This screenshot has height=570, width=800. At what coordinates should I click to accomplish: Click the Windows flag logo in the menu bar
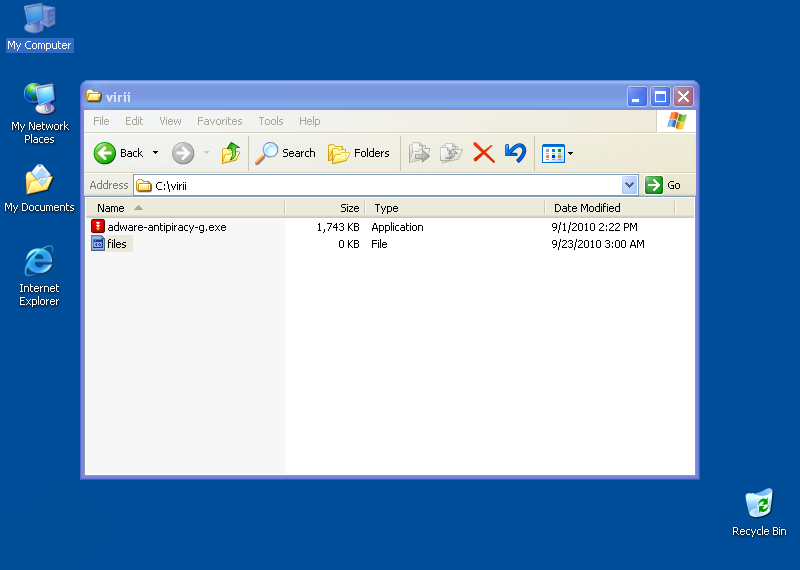tap(677, 121)
